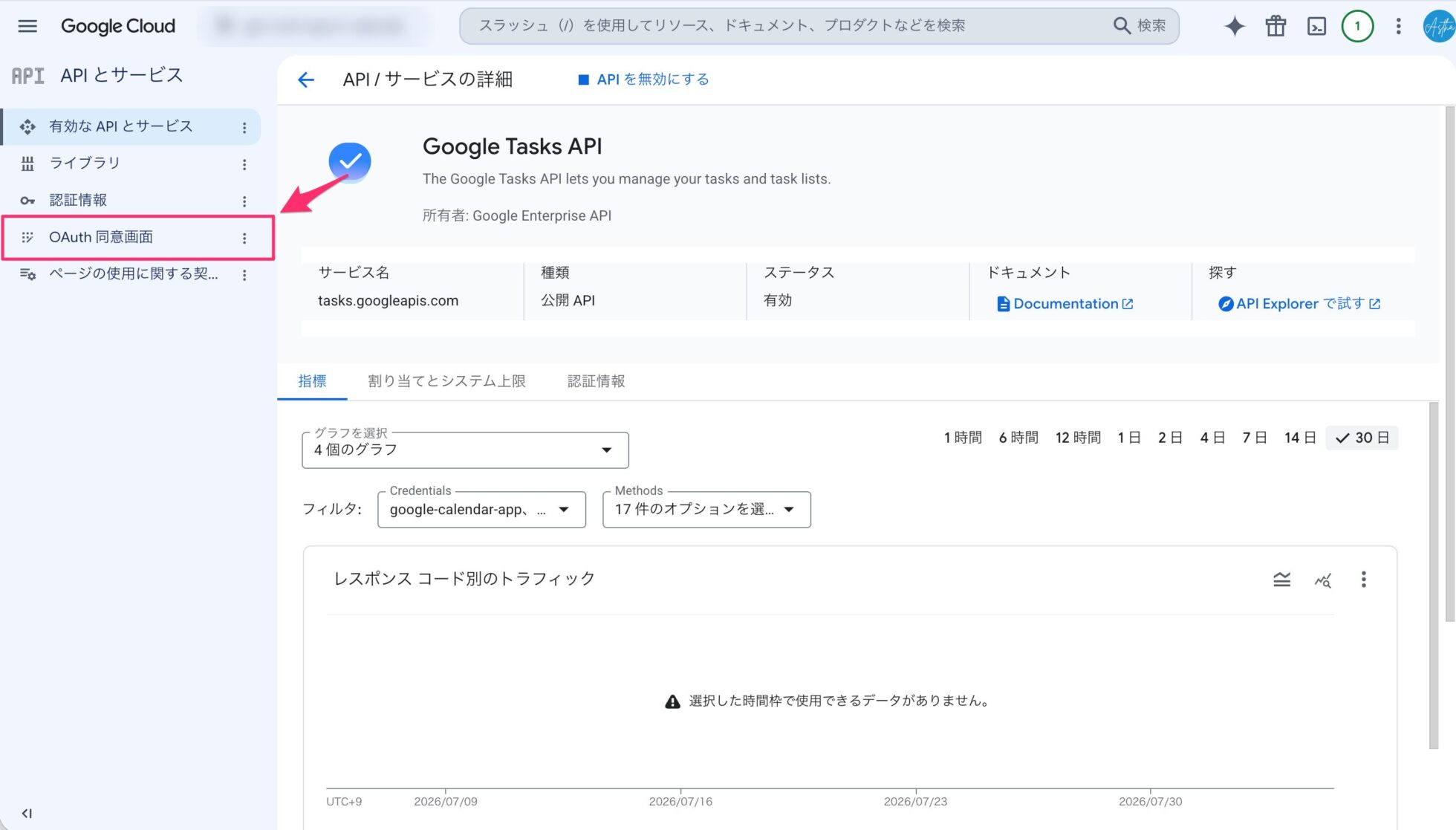Screen dimensions: 1456x830
Task: Click the page usage agreement icon
Action: tap(27, 274)
